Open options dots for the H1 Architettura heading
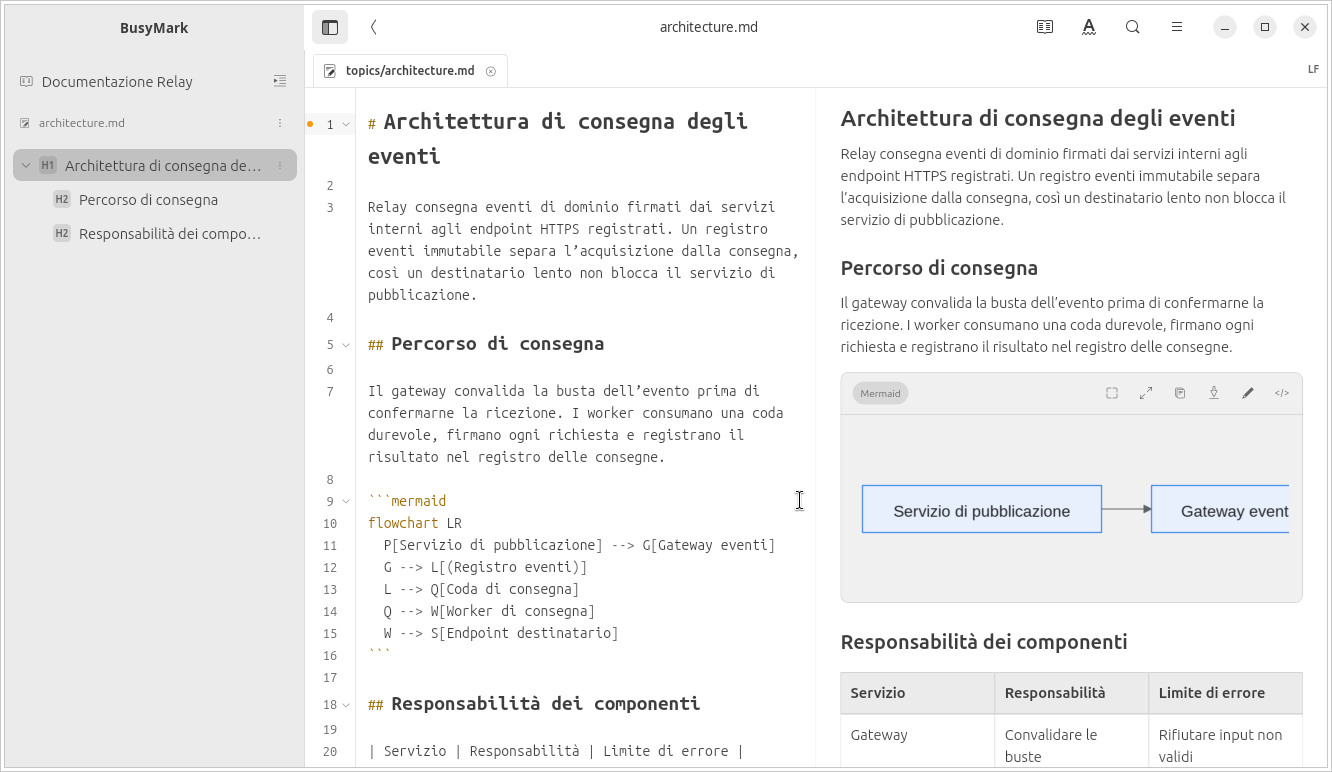This screenshot has height=772, width=1332. pos(280,165)
